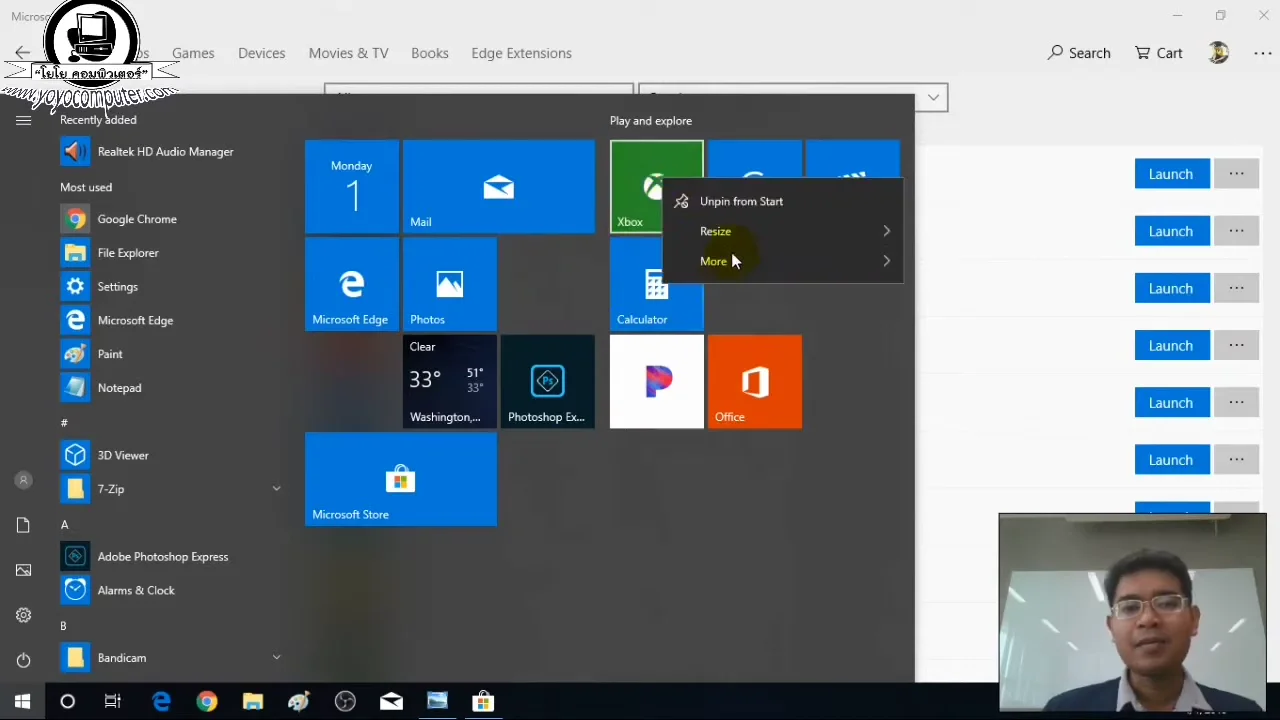This screenshot has height=720, width=1280.
Task: Click the topmost Launch button
Action: (x=1171, y=173)
